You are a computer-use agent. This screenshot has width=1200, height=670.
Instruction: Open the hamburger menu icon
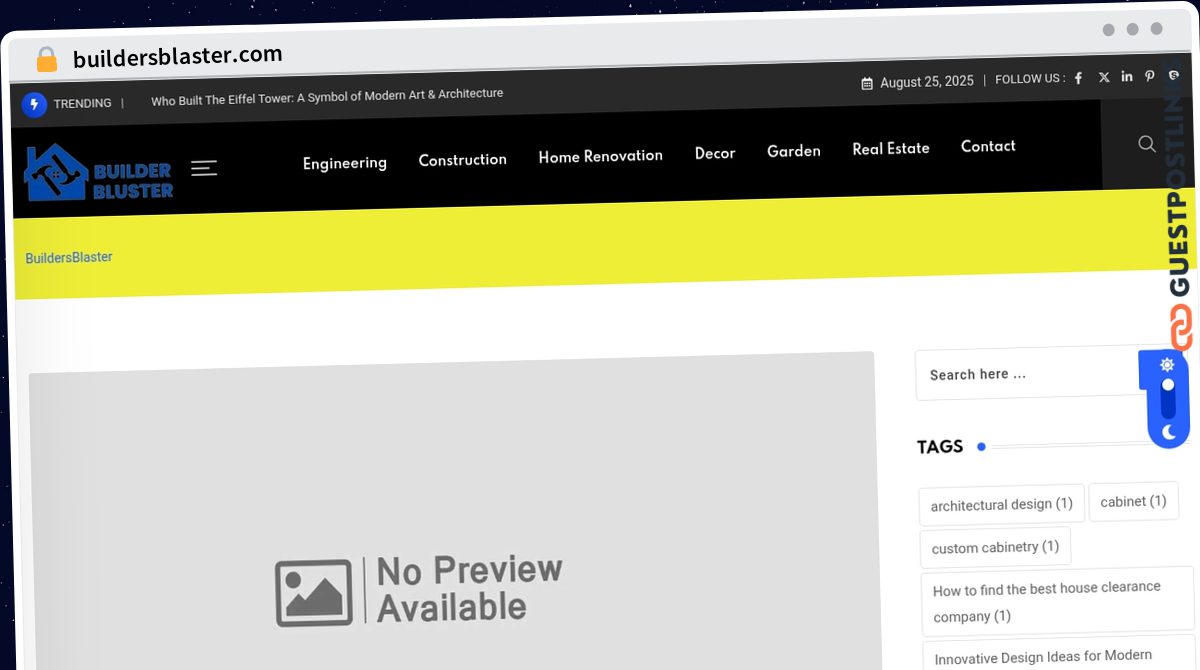[204, 168]
